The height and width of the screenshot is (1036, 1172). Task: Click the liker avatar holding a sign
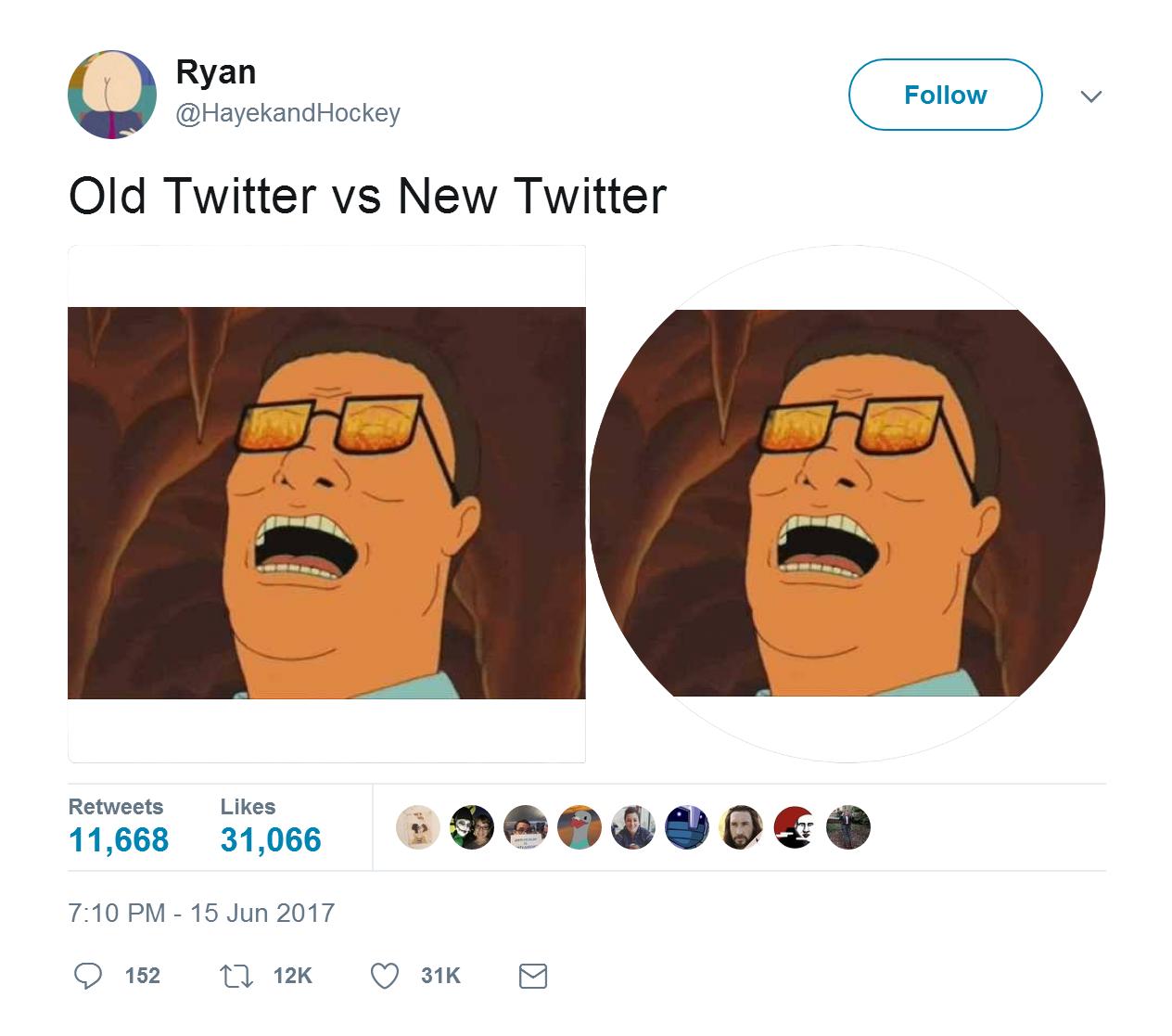point(526,827)
